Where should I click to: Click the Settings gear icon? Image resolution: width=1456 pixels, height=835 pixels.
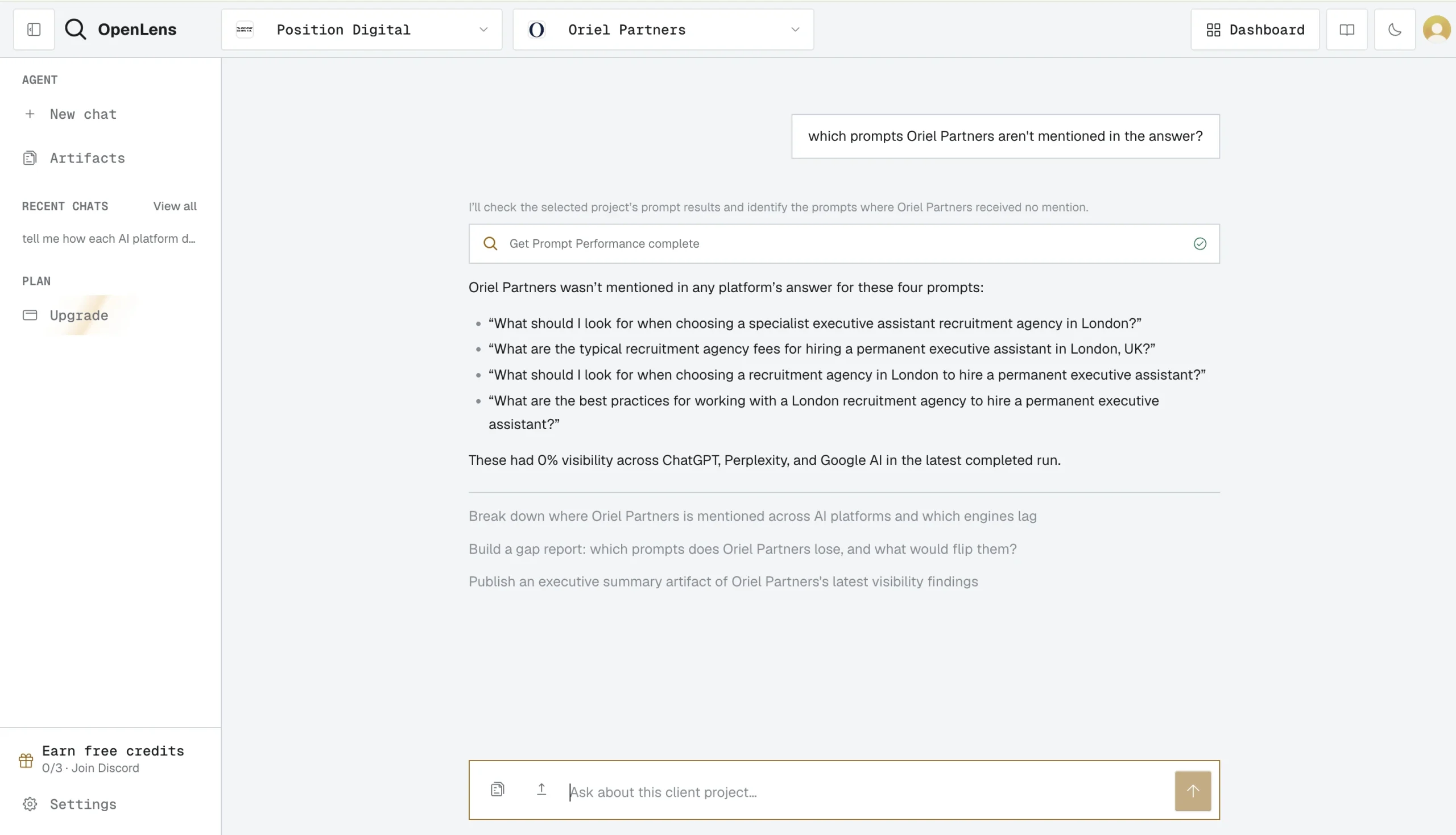30,804
